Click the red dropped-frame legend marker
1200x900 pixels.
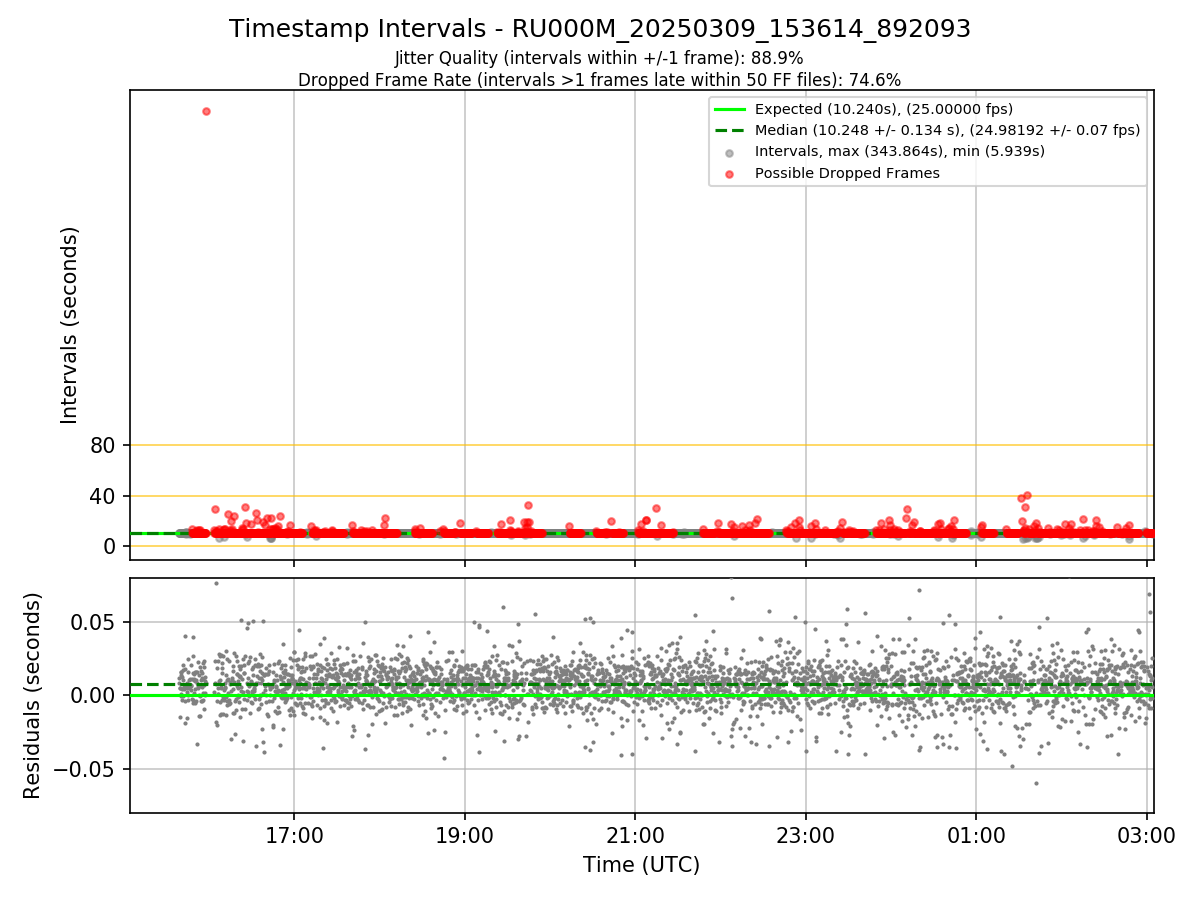tap(730, 174)
